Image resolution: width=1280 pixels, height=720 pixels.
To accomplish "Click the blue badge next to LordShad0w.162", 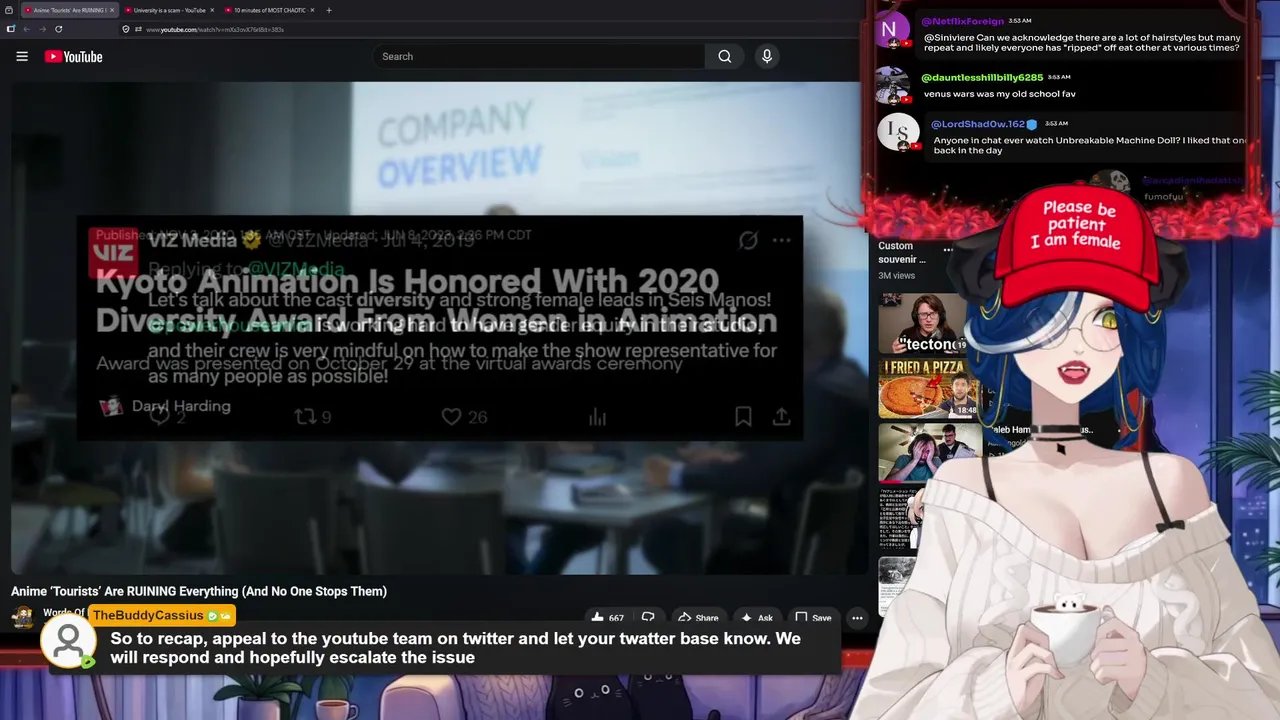I will click(1032, 124).
